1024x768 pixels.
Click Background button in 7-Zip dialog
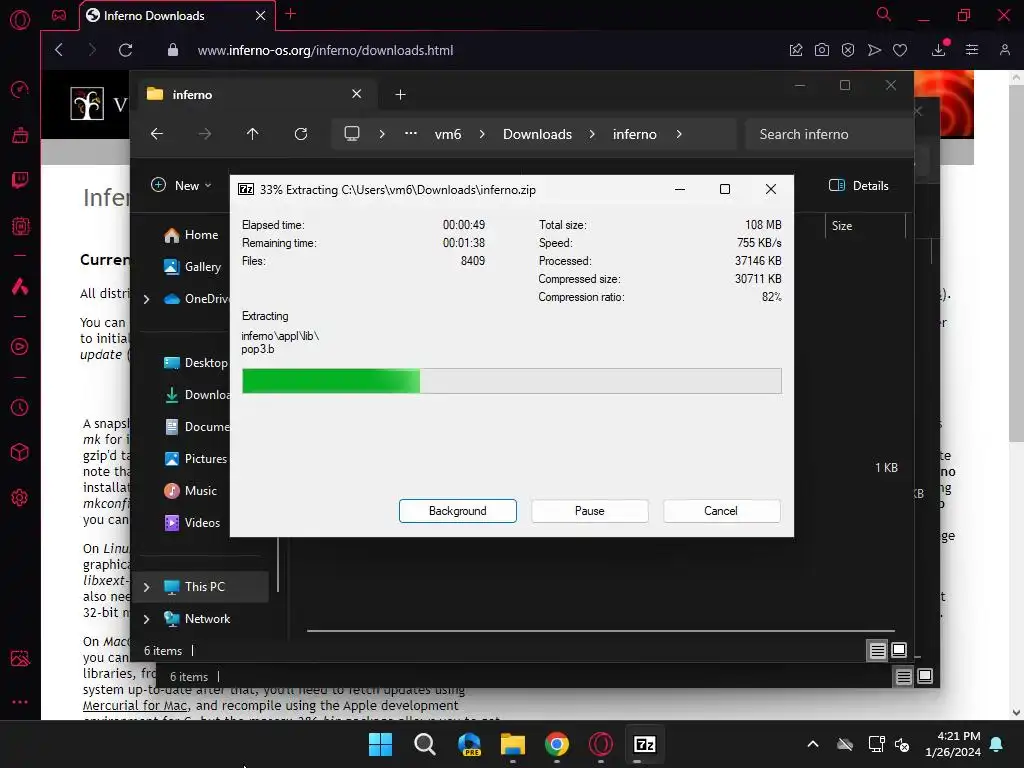pyautogui.click(x=457, y=511)
